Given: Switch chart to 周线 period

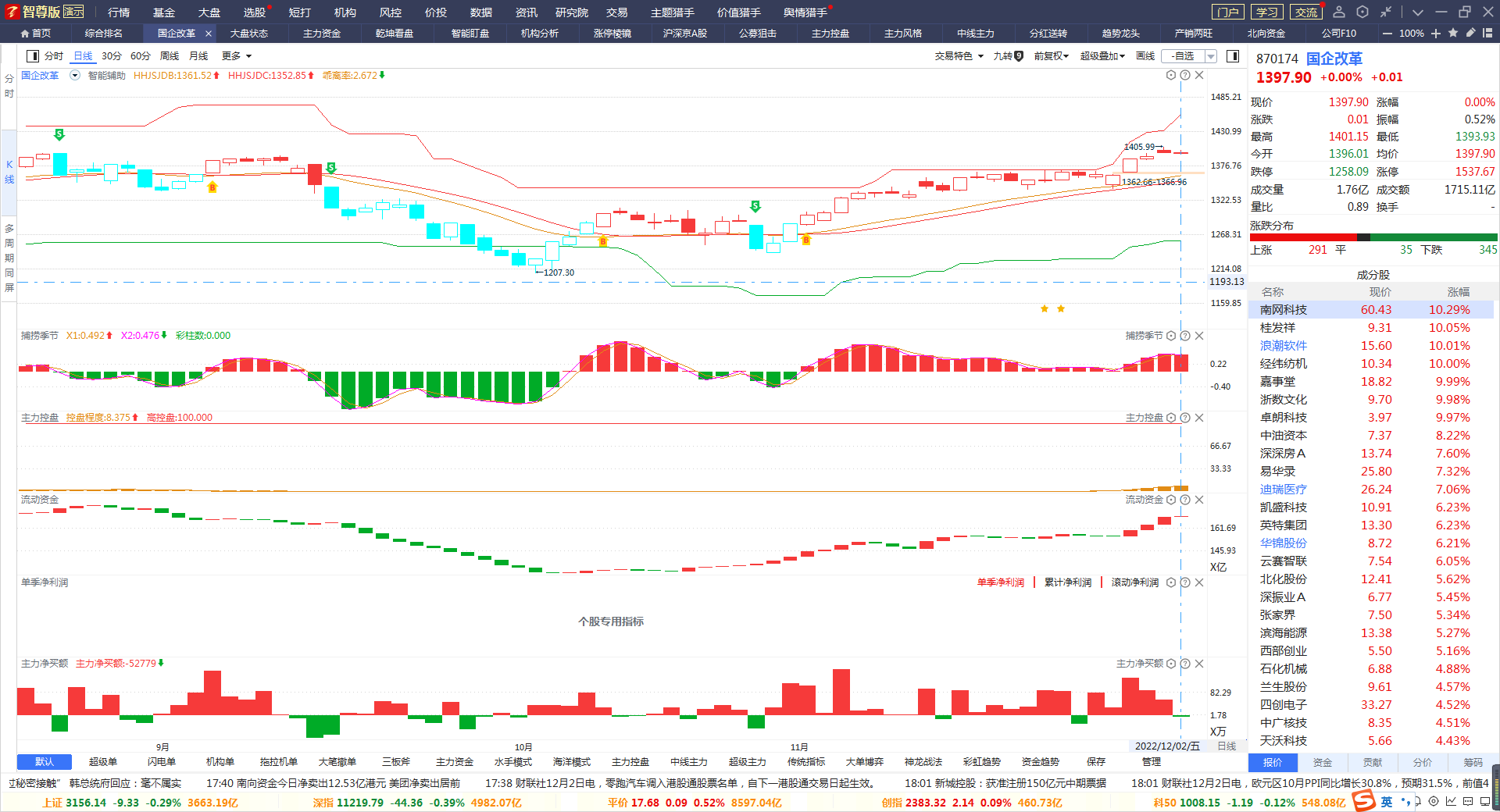Looking at the screenshot, I should (x=170, y=55).
